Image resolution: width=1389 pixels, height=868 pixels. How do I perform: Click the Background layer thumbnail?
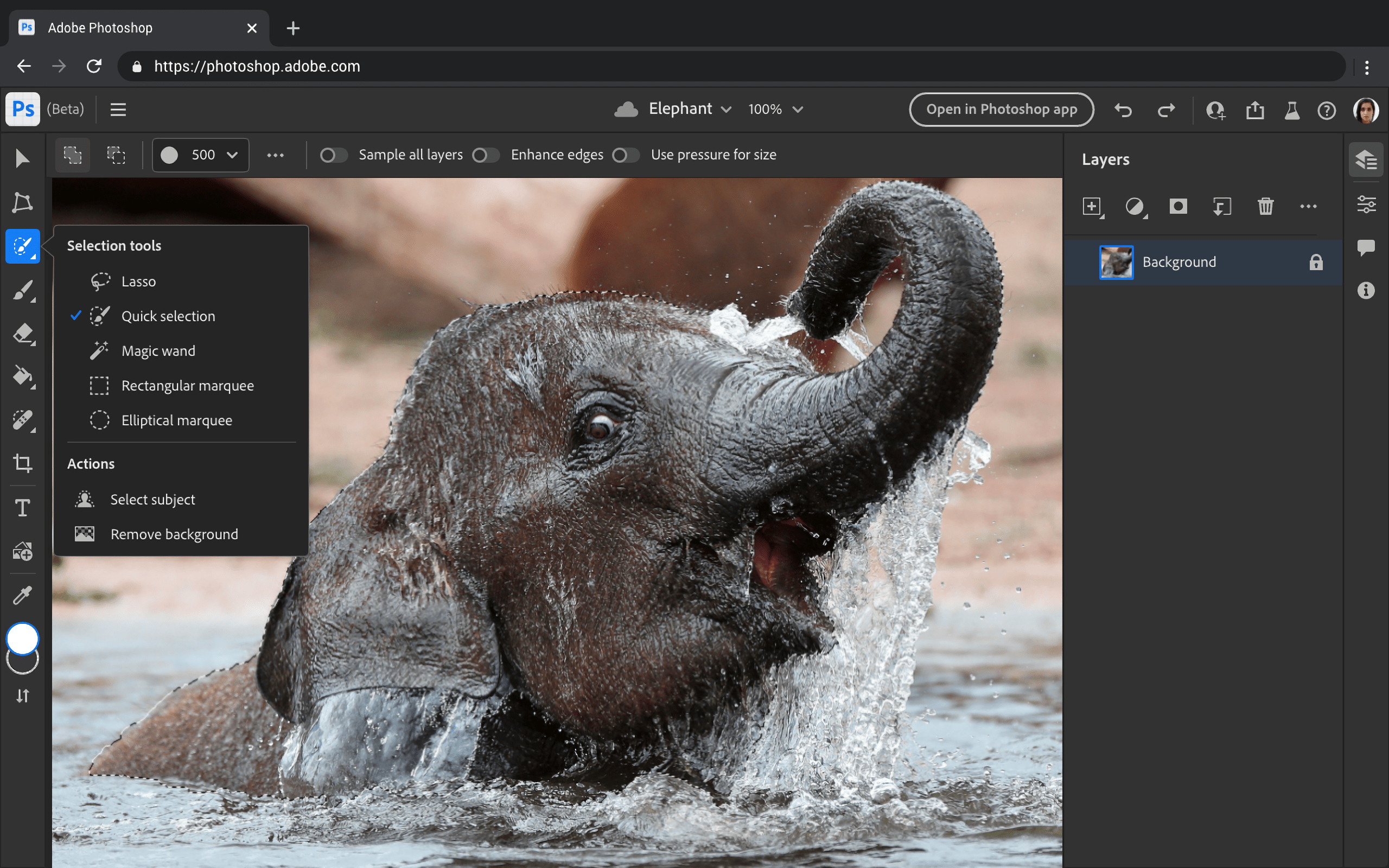click(x=1116, y=262)
